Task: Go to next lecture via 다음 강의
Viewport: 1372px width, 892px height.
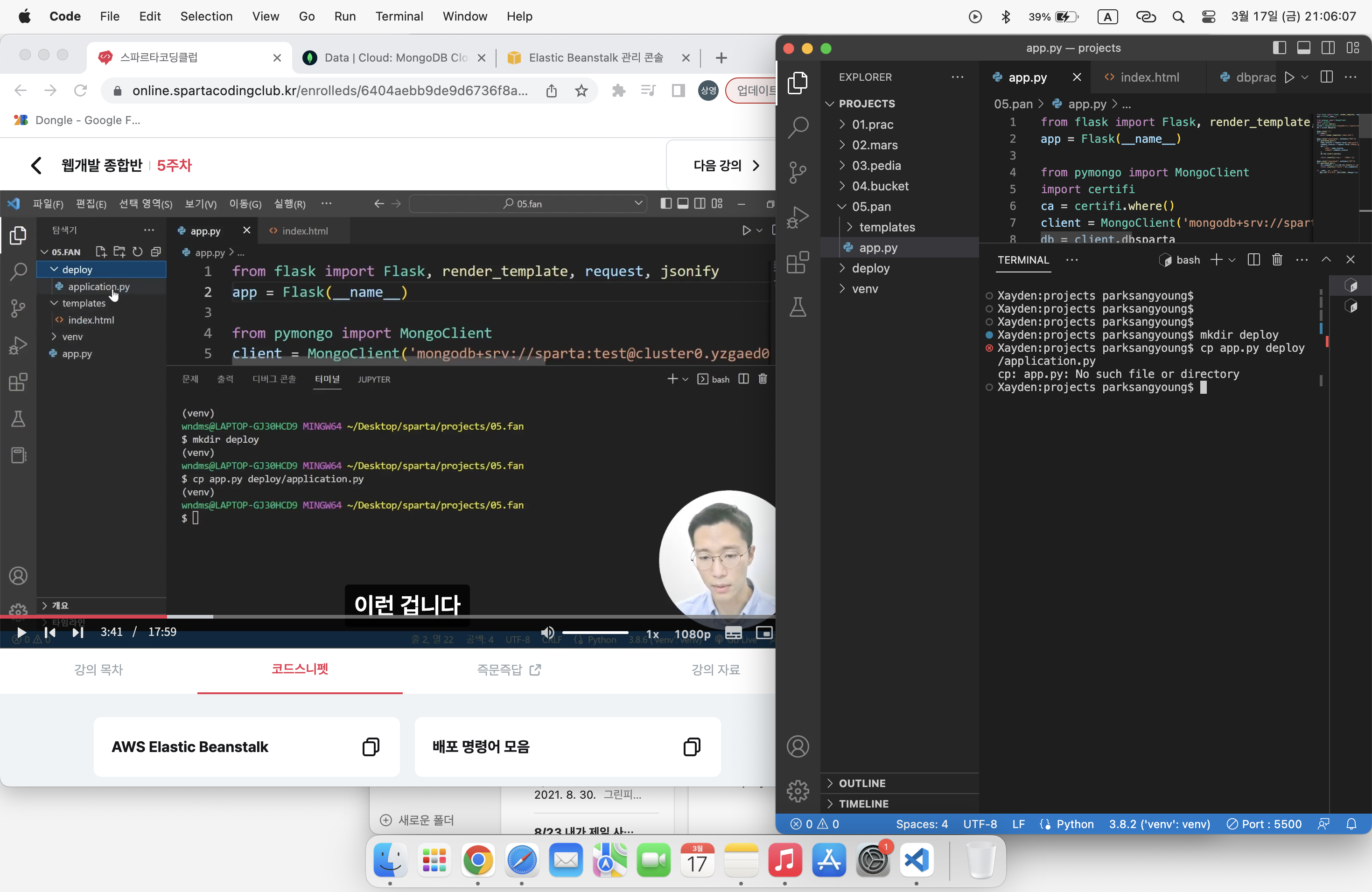Action: click(726, 165)
